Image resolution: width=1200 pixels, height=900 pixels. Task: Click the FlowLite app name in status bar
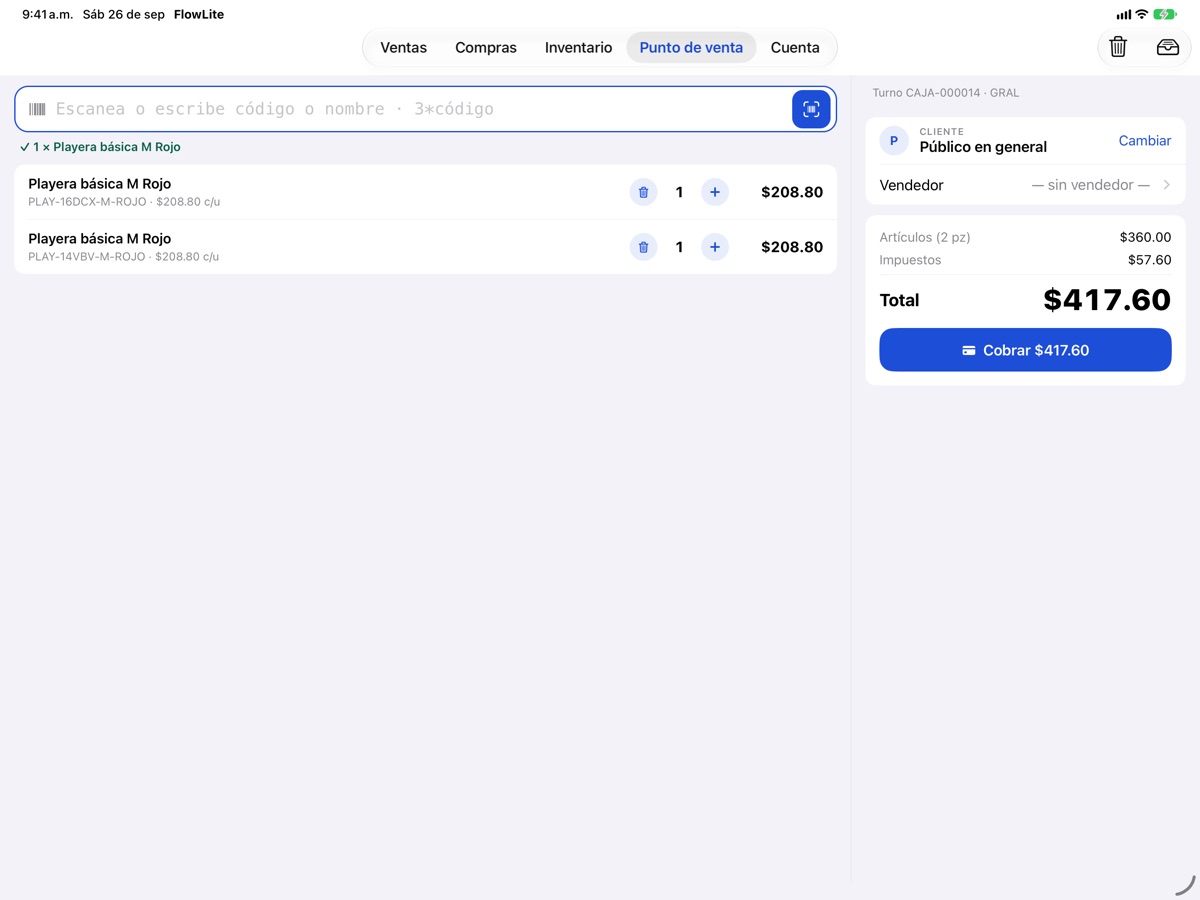pos(199,15)
